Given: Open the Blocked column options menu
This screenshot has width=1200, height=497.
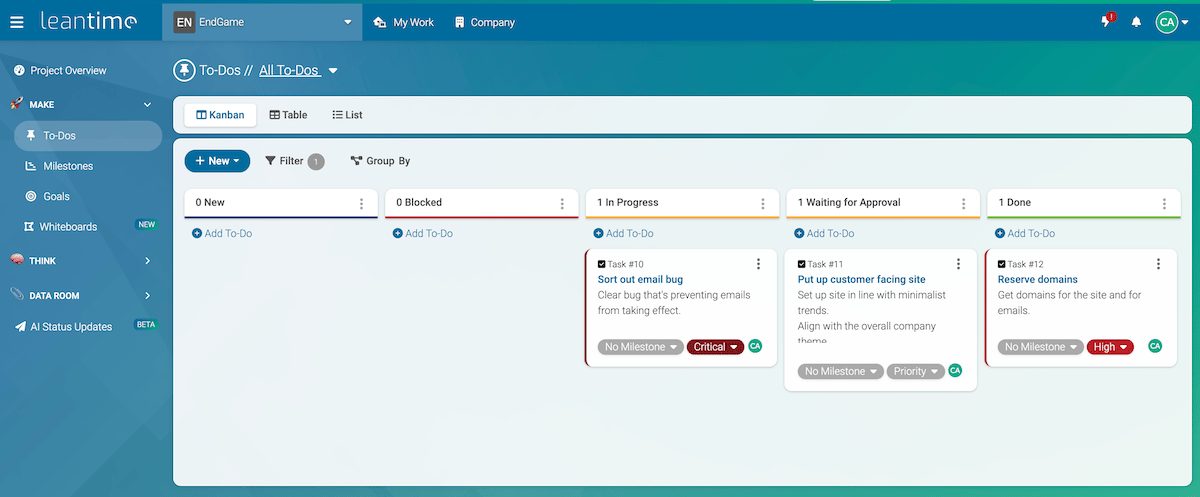Looking at the screenshot, I should point(563,203).
